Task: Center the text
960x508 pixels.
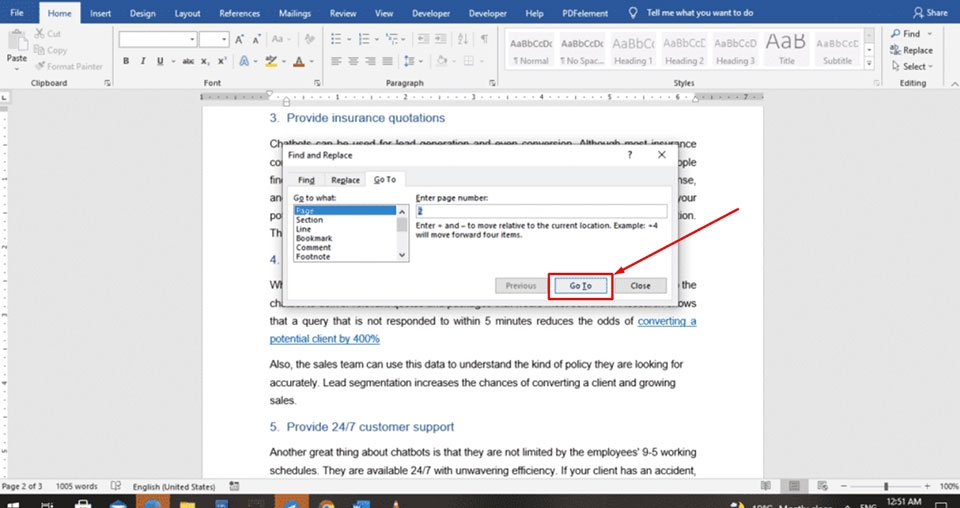Action: pos(353,61)
